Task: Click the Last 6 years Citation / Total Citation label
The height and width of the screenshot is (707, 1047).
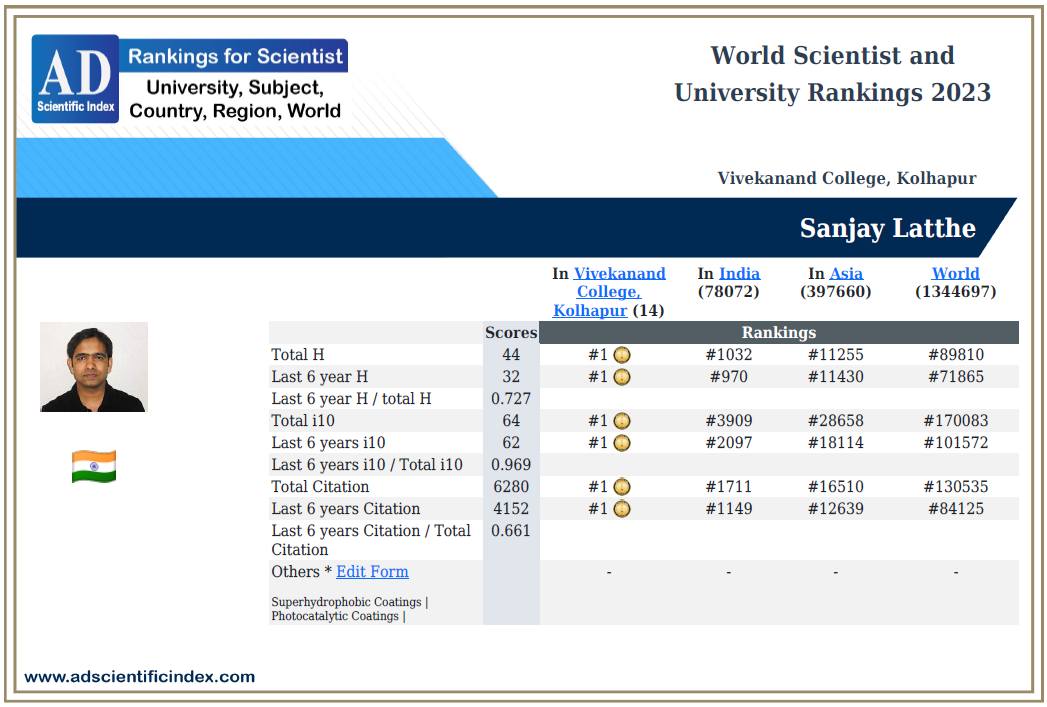Action: coord(371,540)
